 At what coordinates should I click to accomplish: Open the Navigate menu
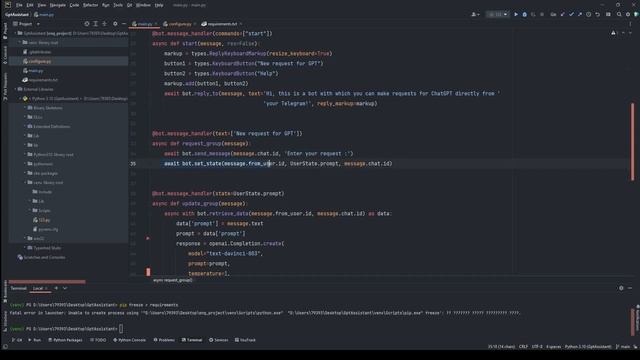tap(58, 5)
